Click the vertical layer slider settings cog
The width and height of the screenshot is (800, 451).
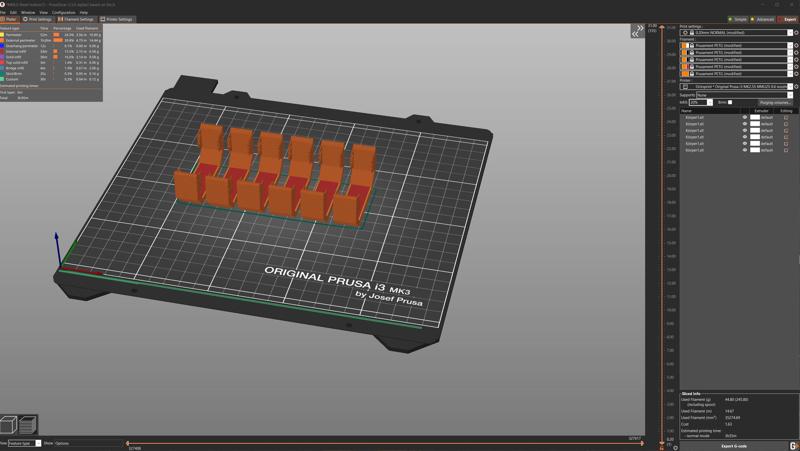click(x=676, y=447)
